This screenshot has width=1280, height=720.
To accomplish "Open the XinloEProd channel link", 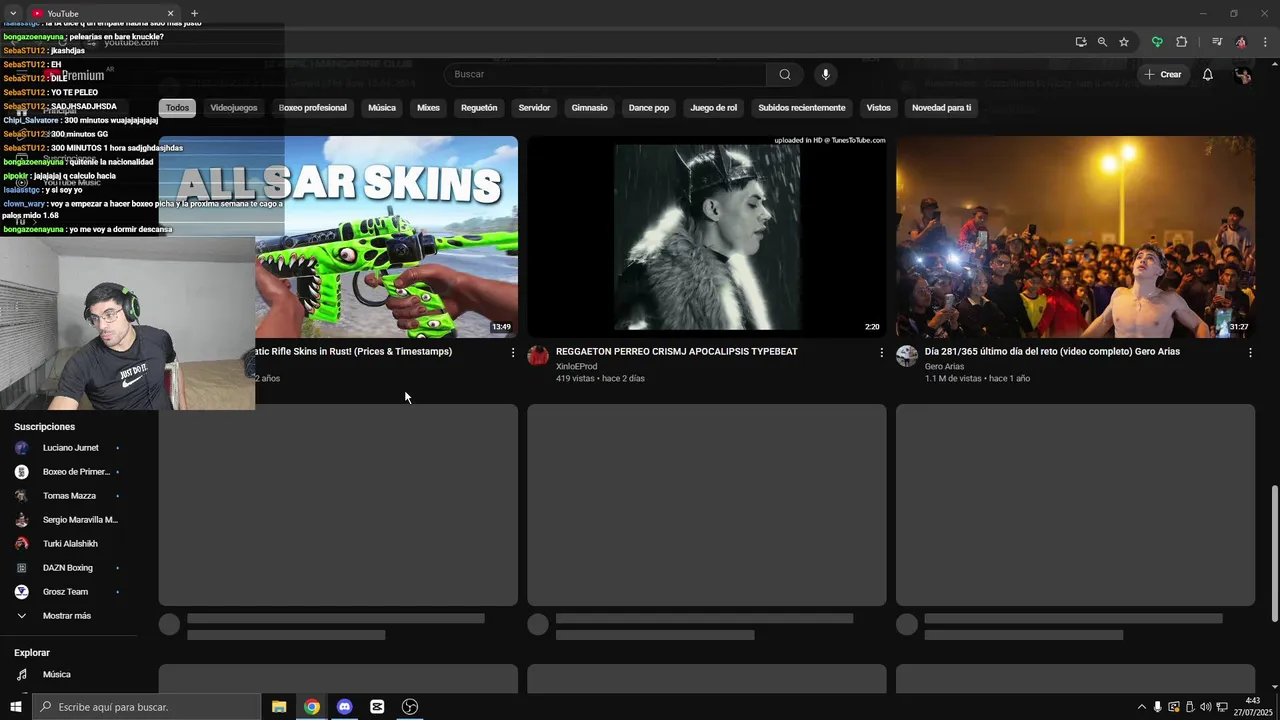I will (576, 366).
